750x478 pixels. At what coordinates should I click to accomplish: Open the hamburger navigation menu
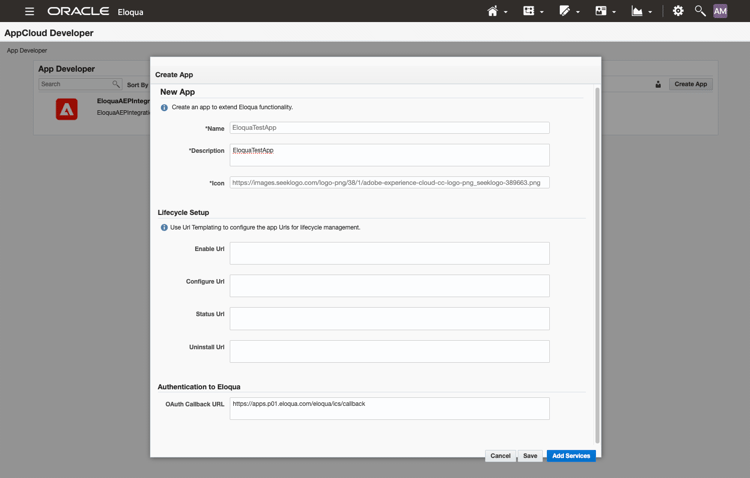[29, 11]
